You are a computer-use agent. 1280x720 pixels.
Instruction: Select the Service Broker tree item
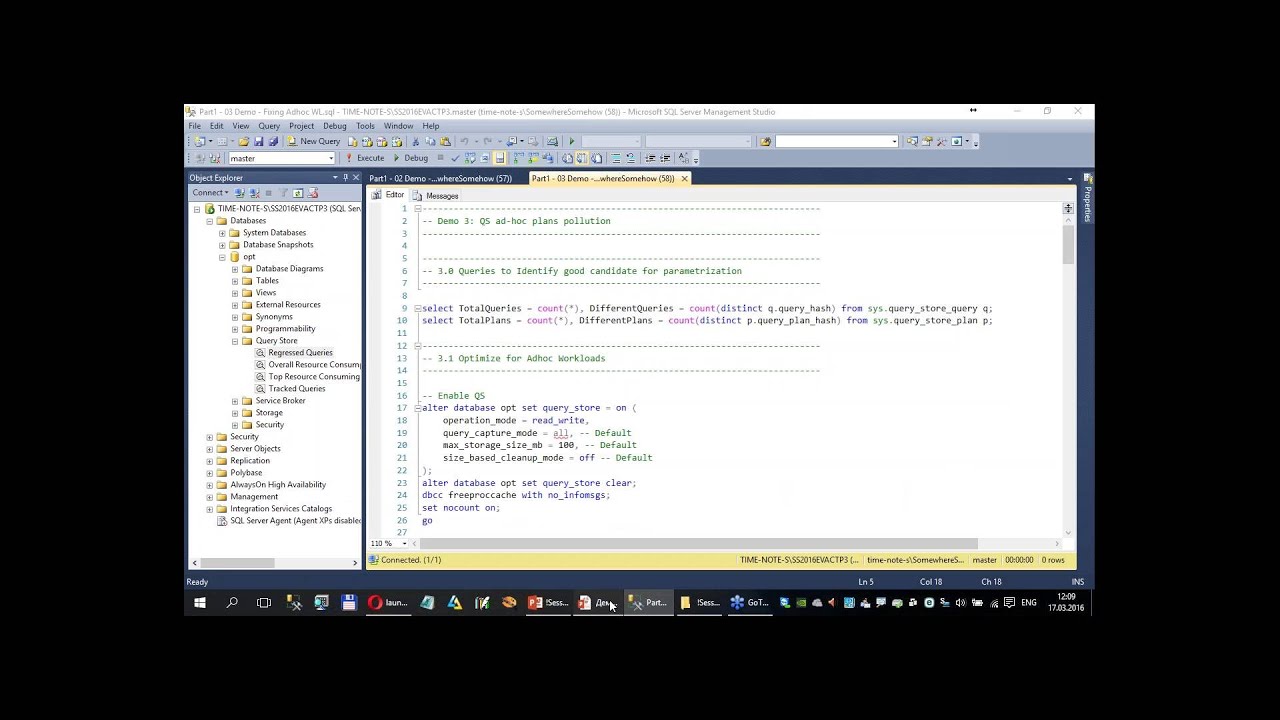280,401
